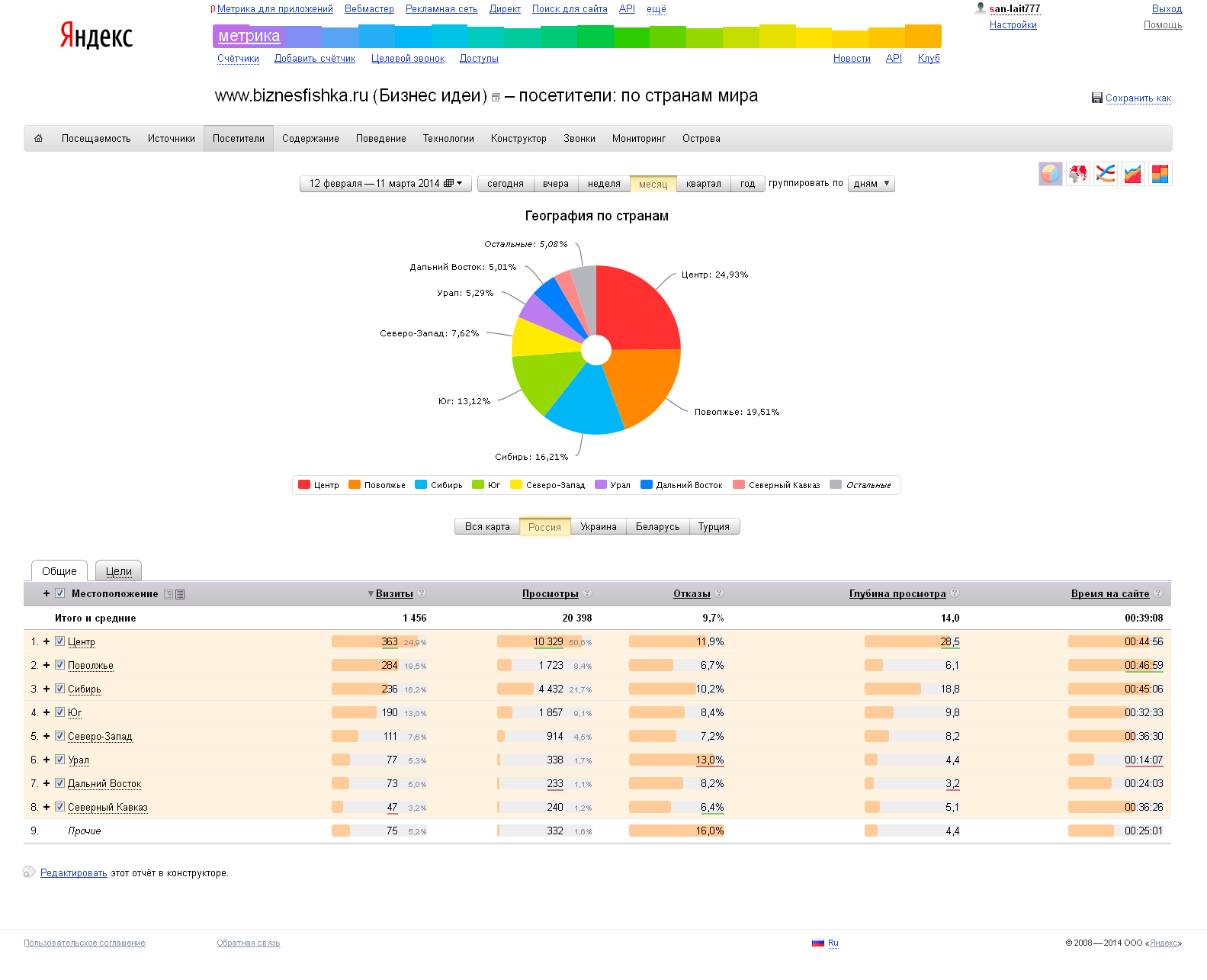The image size is (1207, 980).
Task: Click the Выход logout link
Action: [x=1167, y=8]
